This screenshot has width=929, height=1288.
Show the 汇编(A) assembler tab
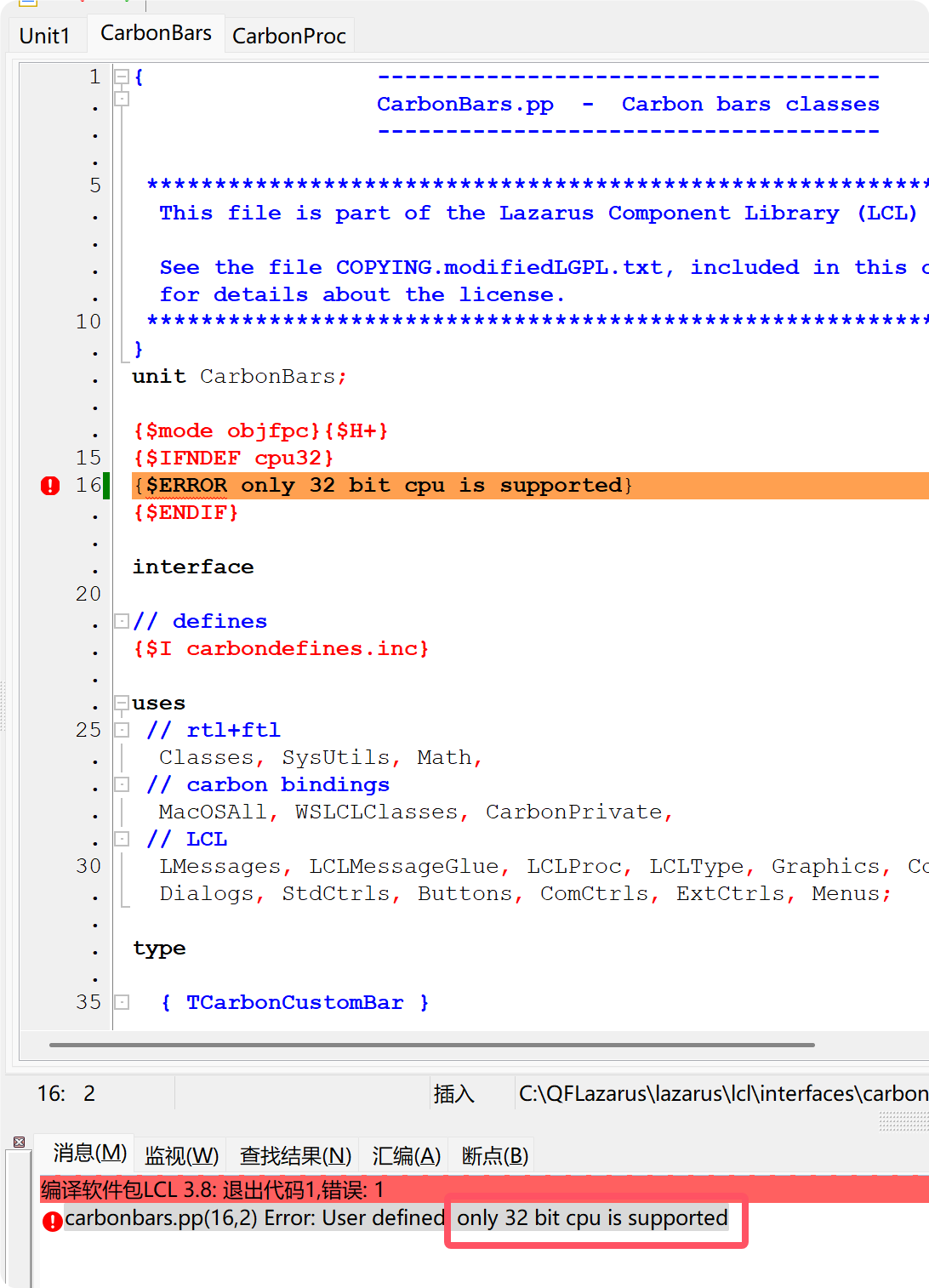(406, 1155)
